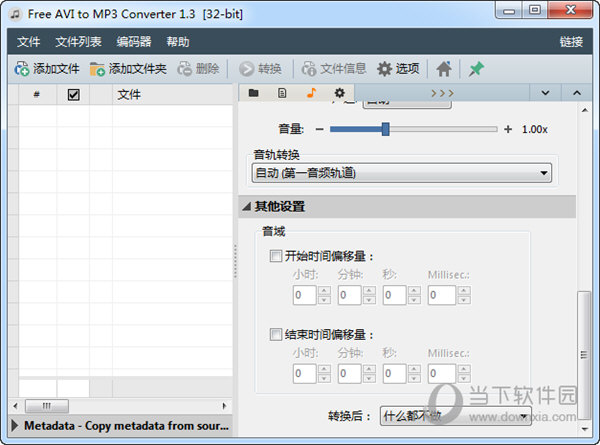This screenshot has width=600, height=445.
Task: Open the 音轨转换 audio track dropdown
Action: tap(401, 173)
